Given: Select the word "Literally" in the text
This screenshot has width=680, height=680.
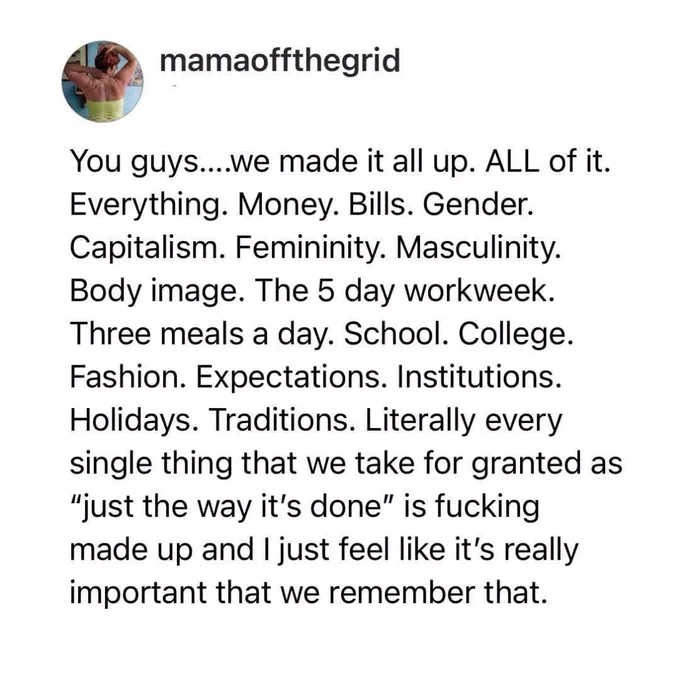Looking at the screenshot, I should pos(421,421).
